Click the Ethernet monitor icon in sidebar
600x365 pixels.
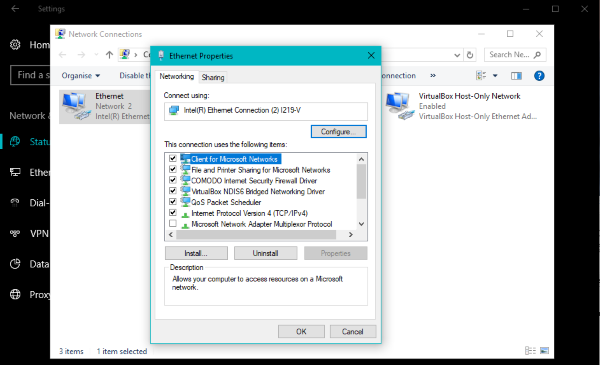[15, 172]
